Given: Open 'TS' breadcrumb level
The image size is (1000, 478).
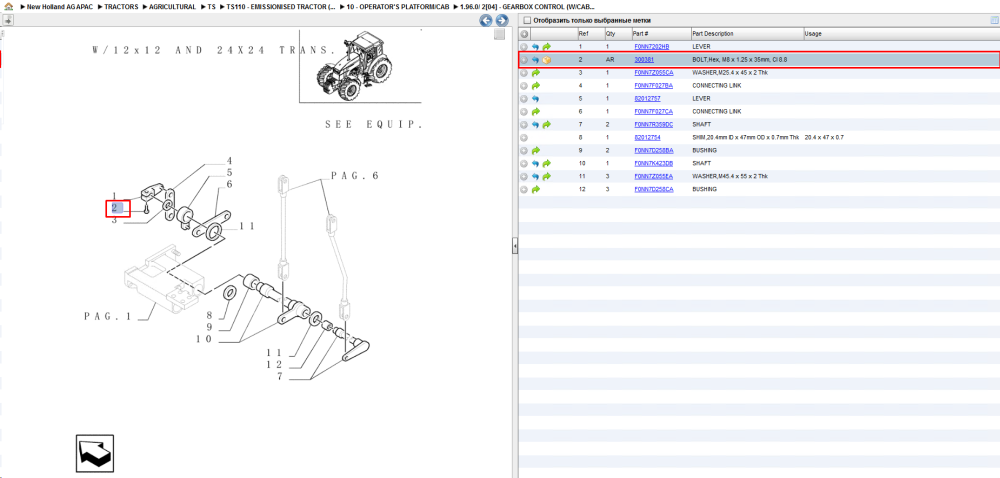Looking at the screenshot, I should (x=211, y=6).
